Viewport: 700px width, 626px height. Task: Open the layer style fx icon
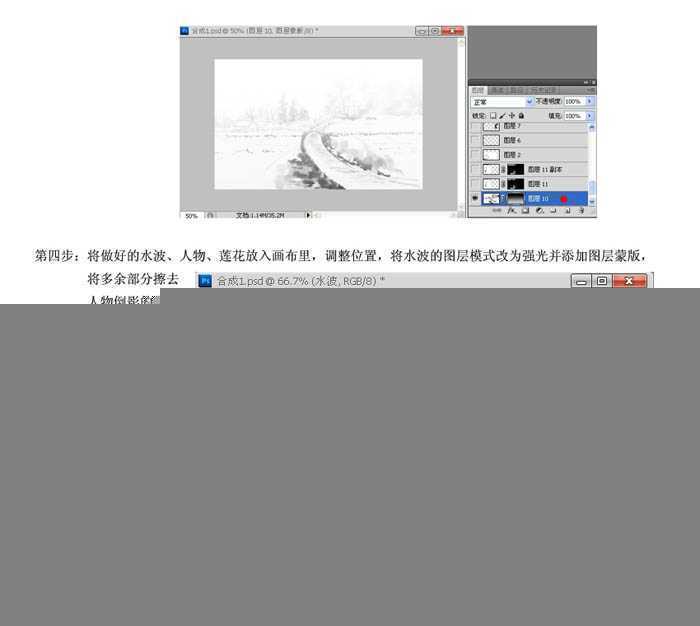[x=512, y=211]
